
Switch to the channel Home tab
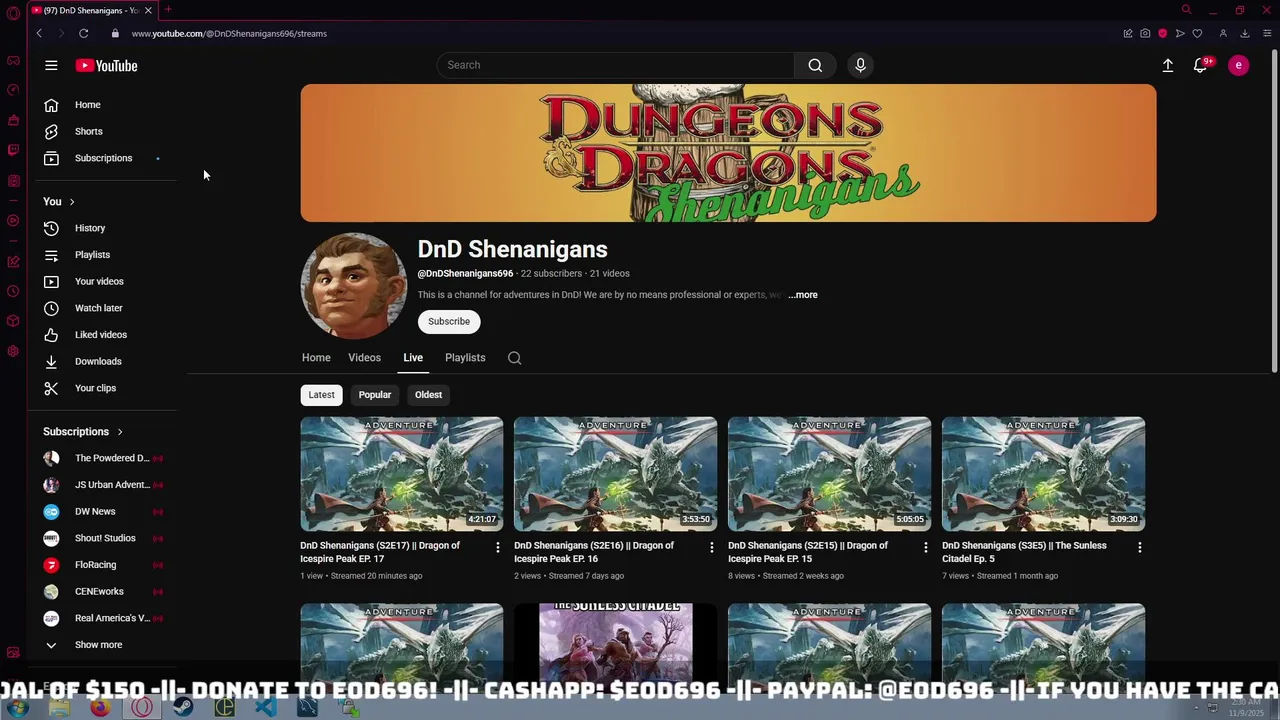coord(316,358)
